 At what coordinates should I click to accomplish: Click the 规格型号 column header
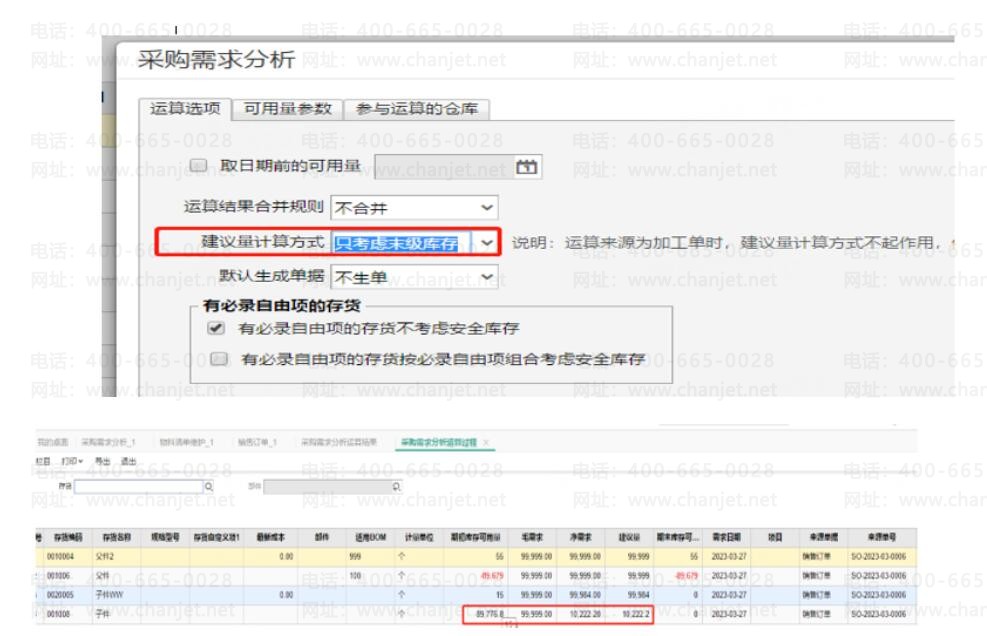(165, 537)
